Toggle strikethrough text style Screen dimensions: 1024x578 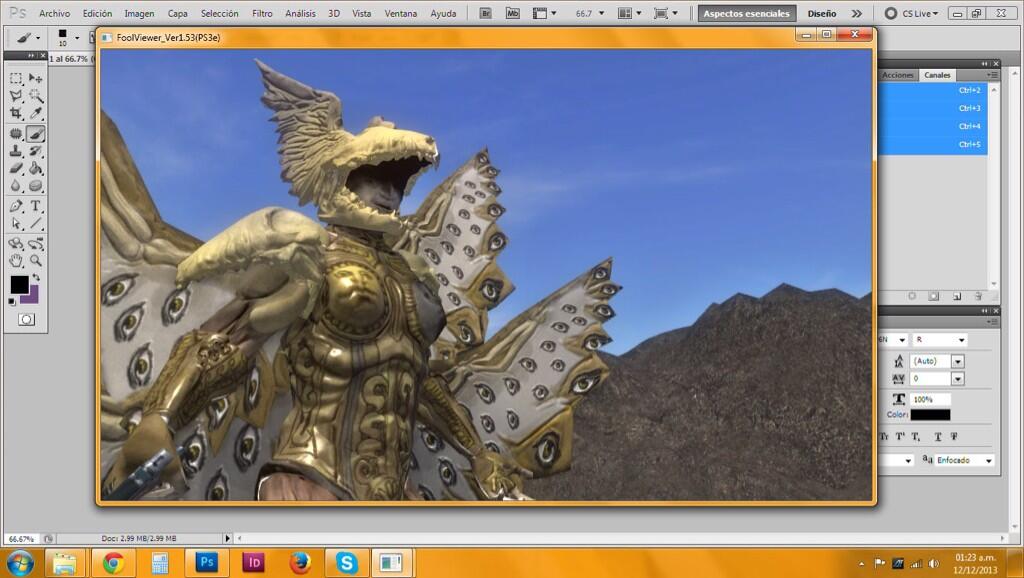tap(954, 436)
